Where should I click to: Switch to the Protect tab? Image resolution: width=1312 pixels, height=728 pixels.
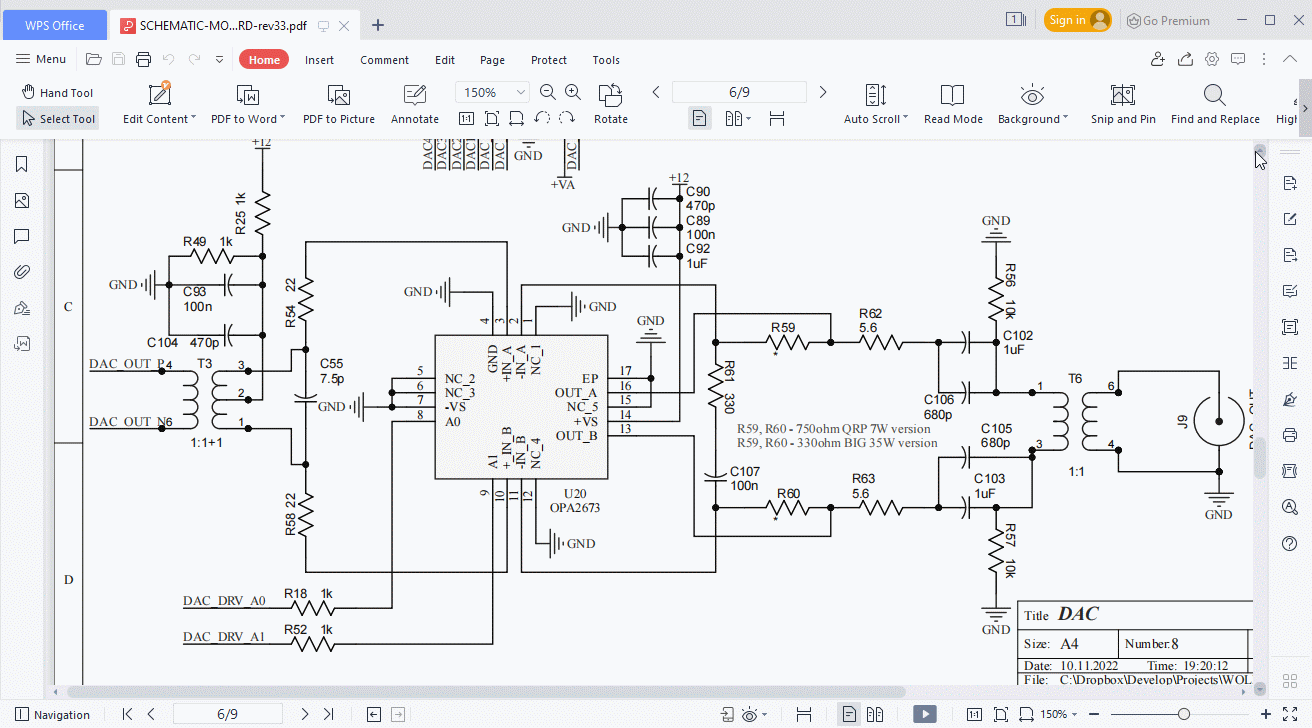(548, 60)
